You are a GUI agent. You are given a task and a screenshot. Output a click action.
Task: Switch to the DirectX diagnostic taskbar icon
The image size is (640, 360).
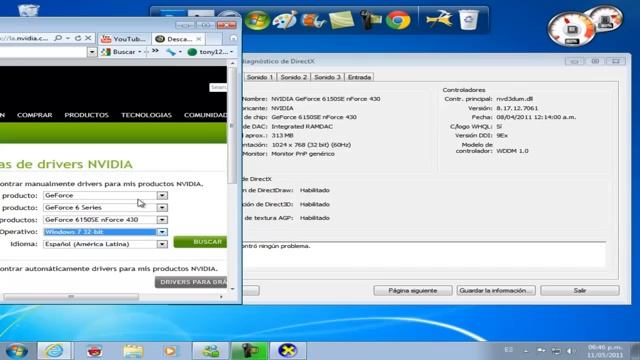[x=288, y=351]
